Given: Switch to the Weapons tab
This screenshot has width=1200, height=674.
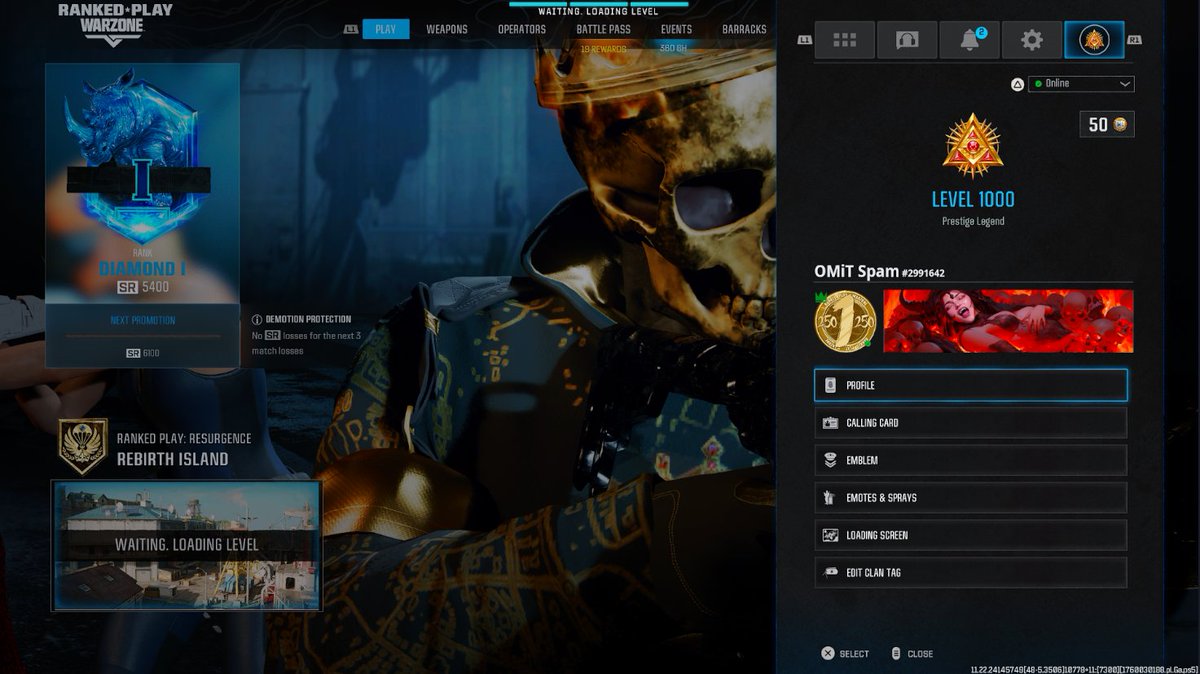Looking at the screenshot, I should click(447, 29).
